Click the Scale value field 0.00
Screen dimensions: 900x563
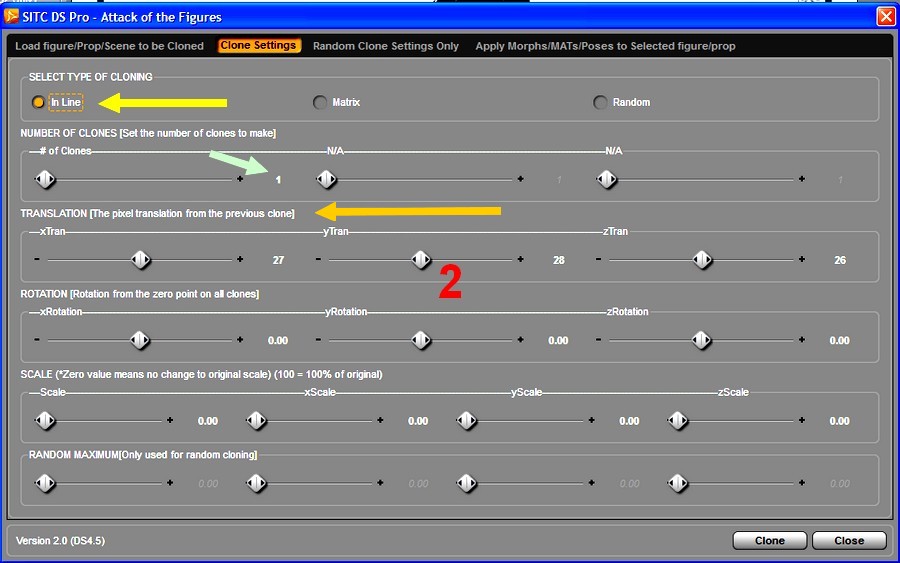[208, 421]
